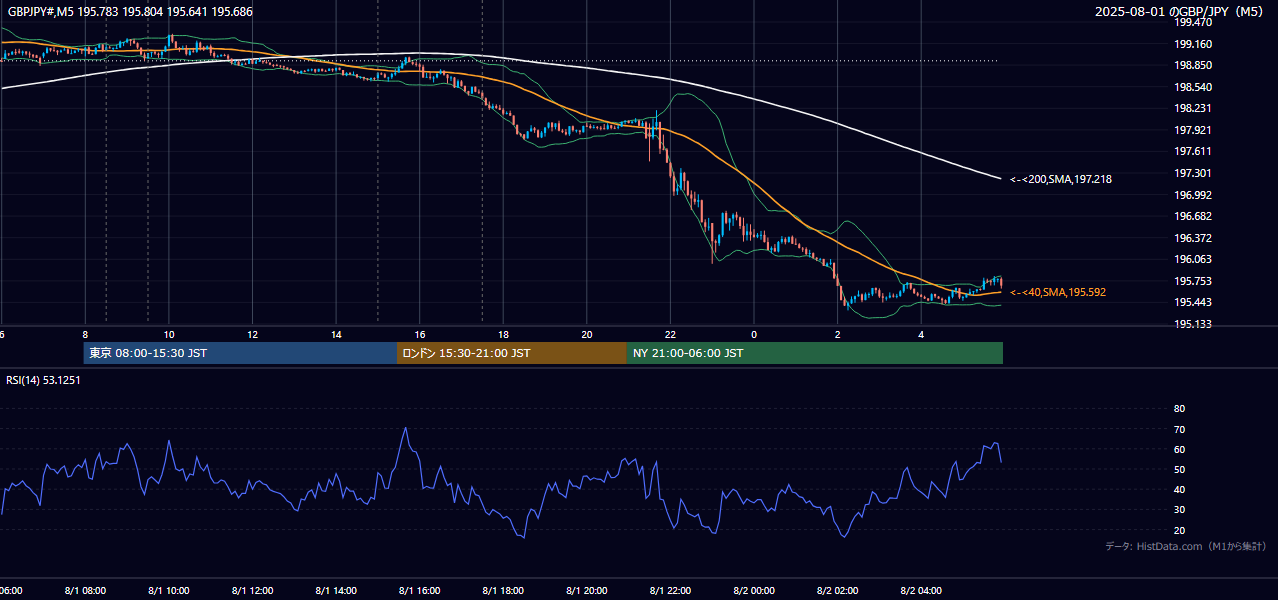Click hour 10 tick under the price chart

pyautogui.click(x=169, y=334)
